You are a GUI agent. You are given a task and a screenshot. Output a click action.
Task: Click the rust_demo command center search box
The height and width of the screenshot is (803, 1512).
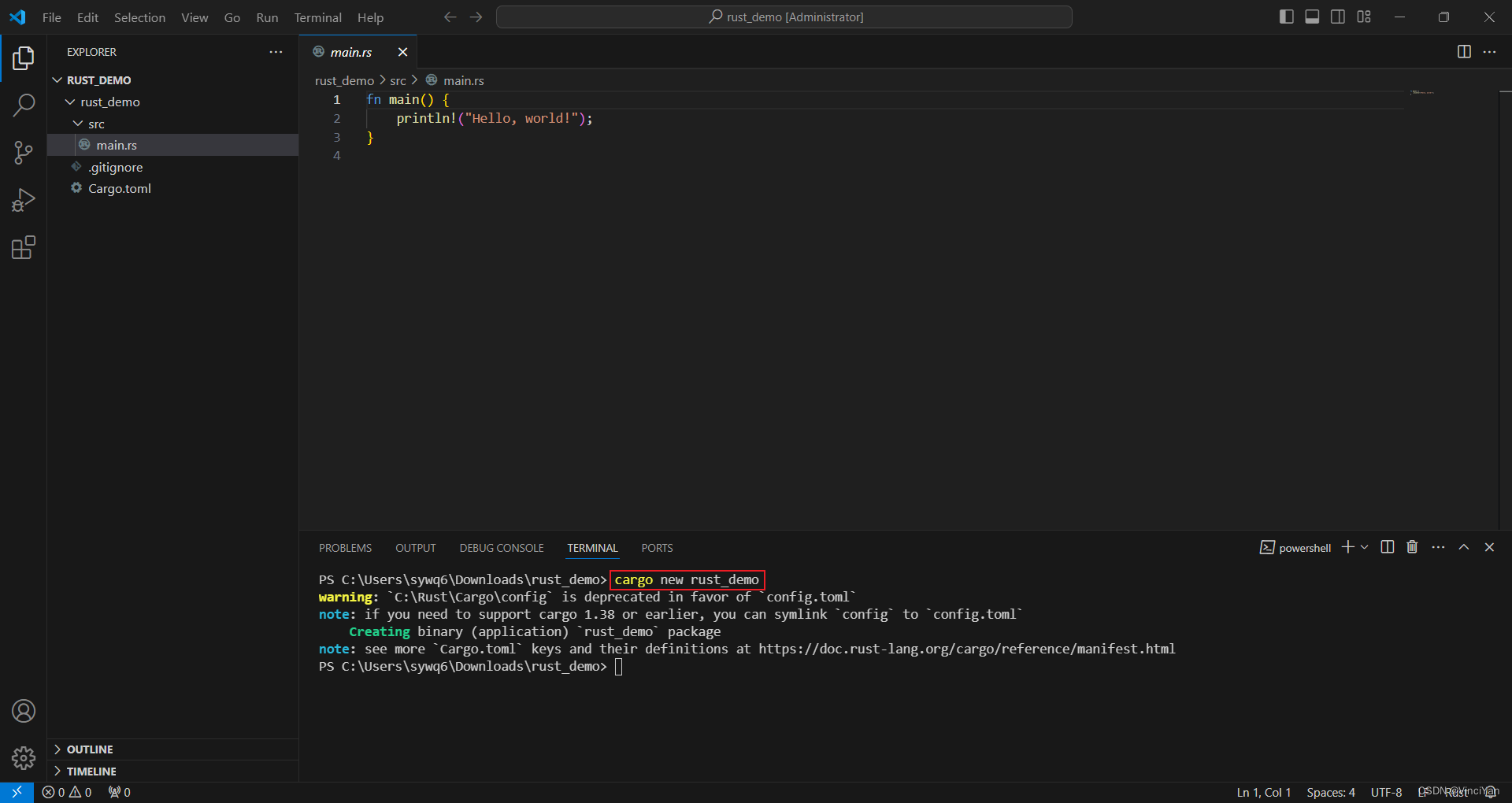[x=784, y=17]
